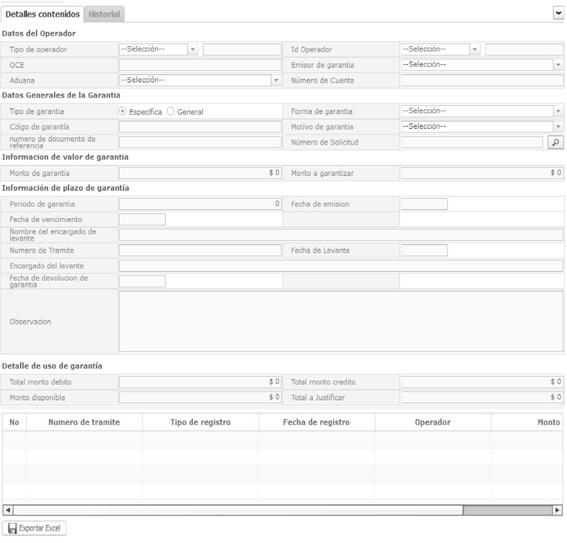Click the Total monto credito field
567x543 pixels.
tap(482, 382)
